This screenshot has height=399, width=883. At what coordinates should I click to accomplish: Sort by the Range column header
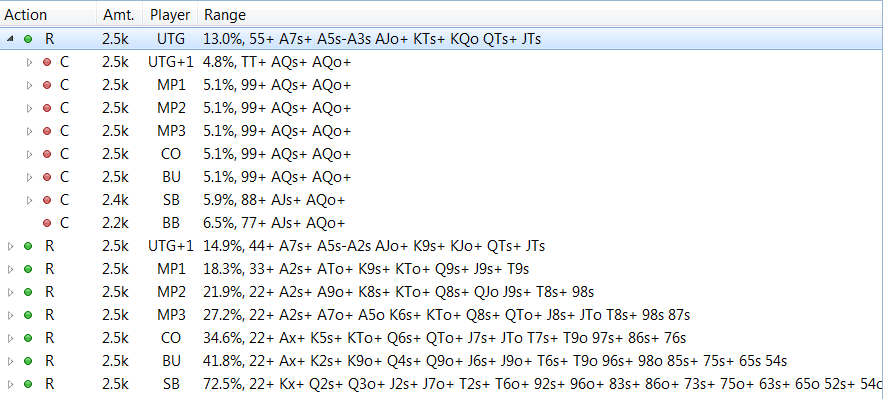[x=540, y=15]
